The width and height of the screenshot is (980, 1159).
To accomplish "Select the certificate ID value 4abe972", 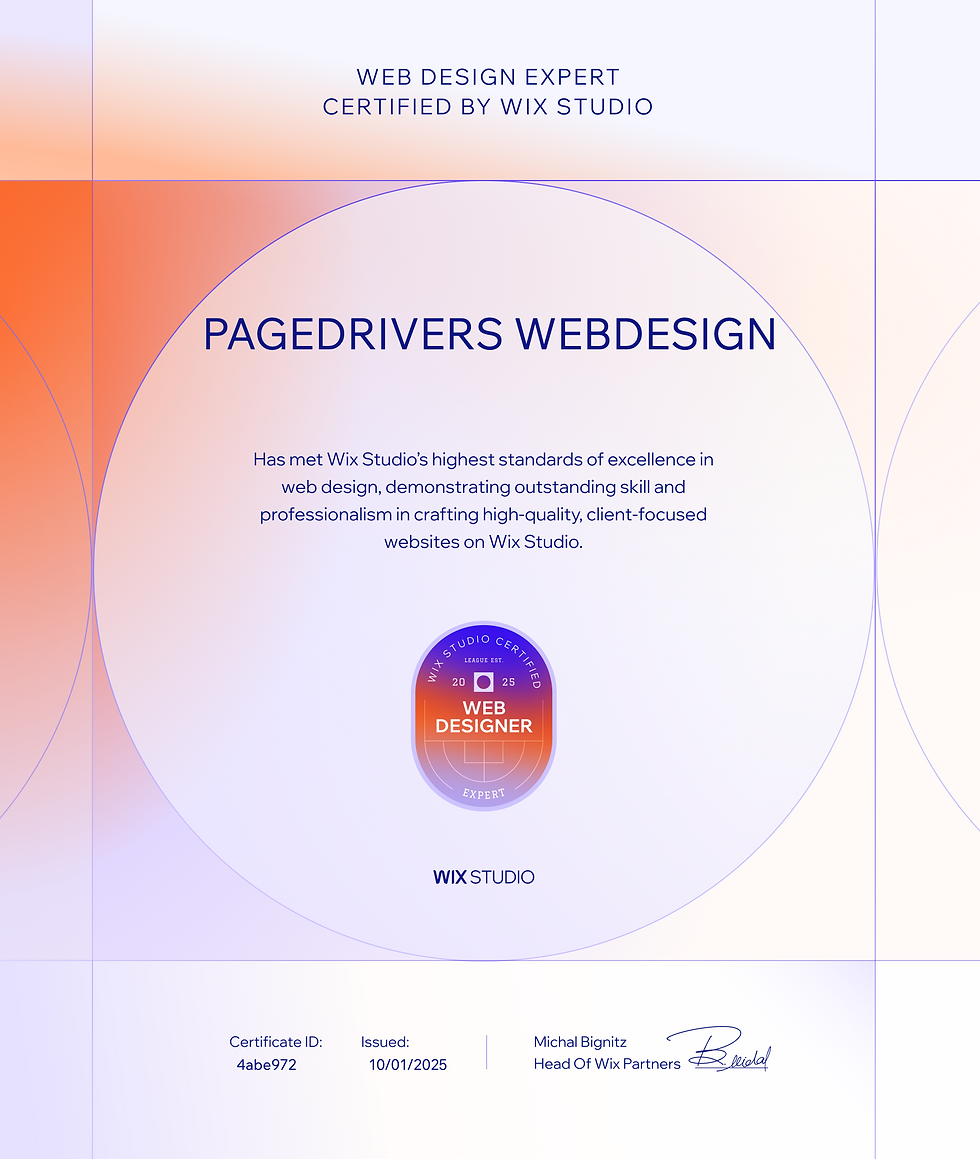I will tap(267, 1065).
